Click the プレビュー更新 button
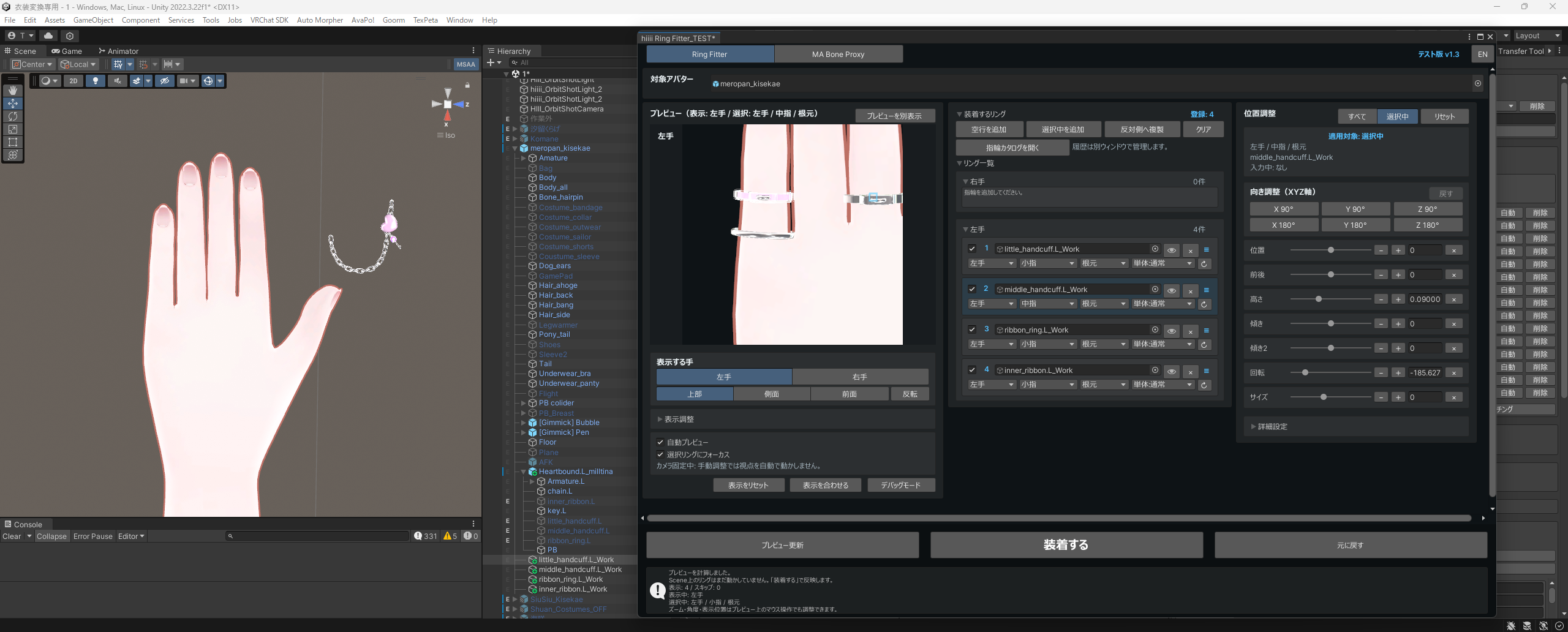 782,544
